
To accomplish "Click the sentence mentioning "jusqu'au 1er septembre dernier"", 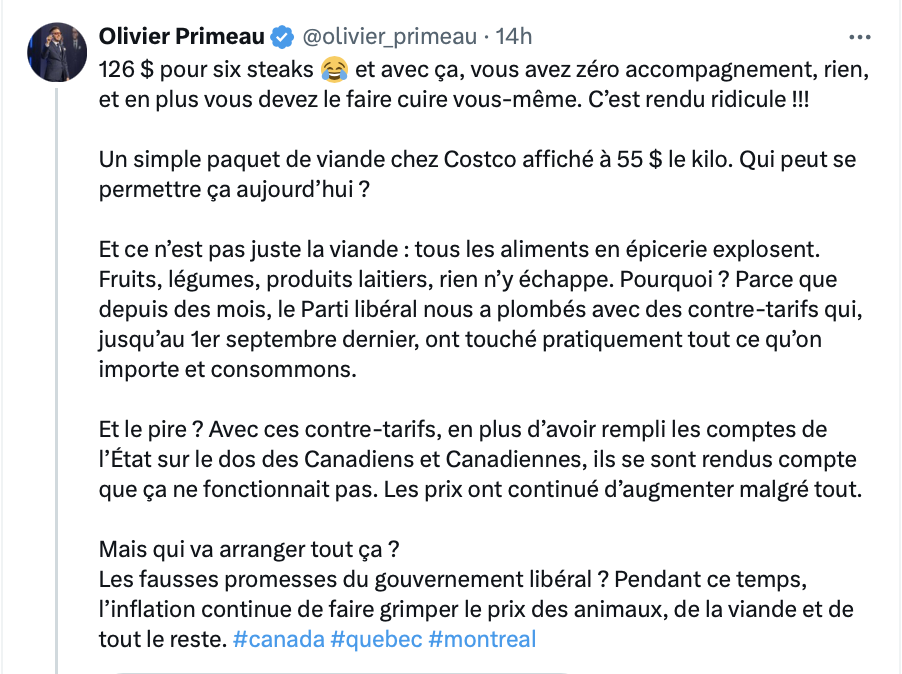I will pos(460,339).
